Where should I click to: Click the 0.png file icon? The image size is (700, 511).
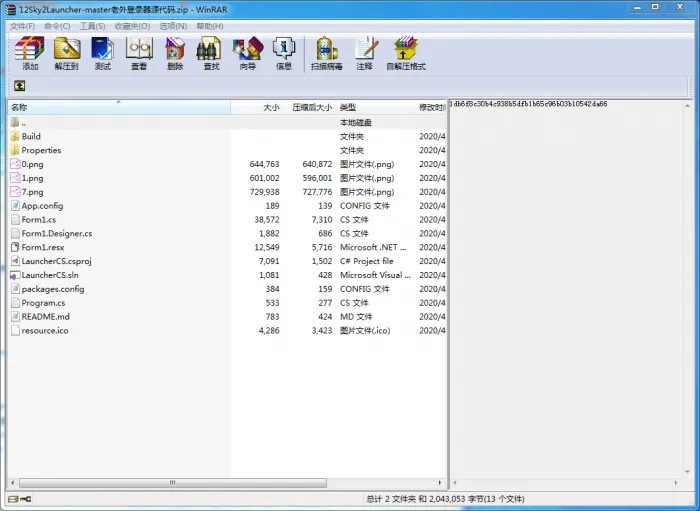coord(15,164)
